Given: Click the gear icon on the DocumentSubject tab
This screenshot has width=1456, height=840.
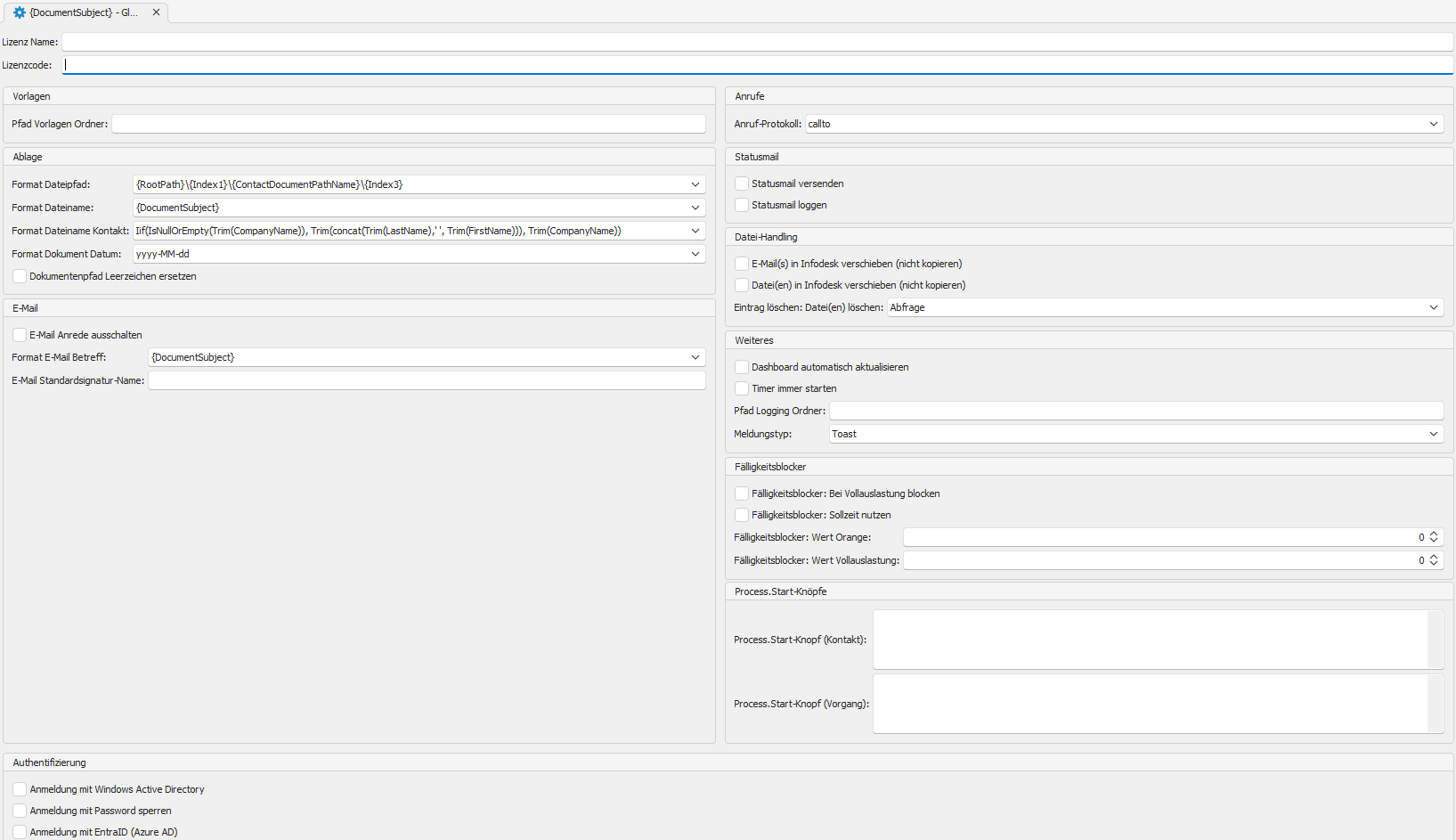Looking at the screenshot, I should click(20, 12).
